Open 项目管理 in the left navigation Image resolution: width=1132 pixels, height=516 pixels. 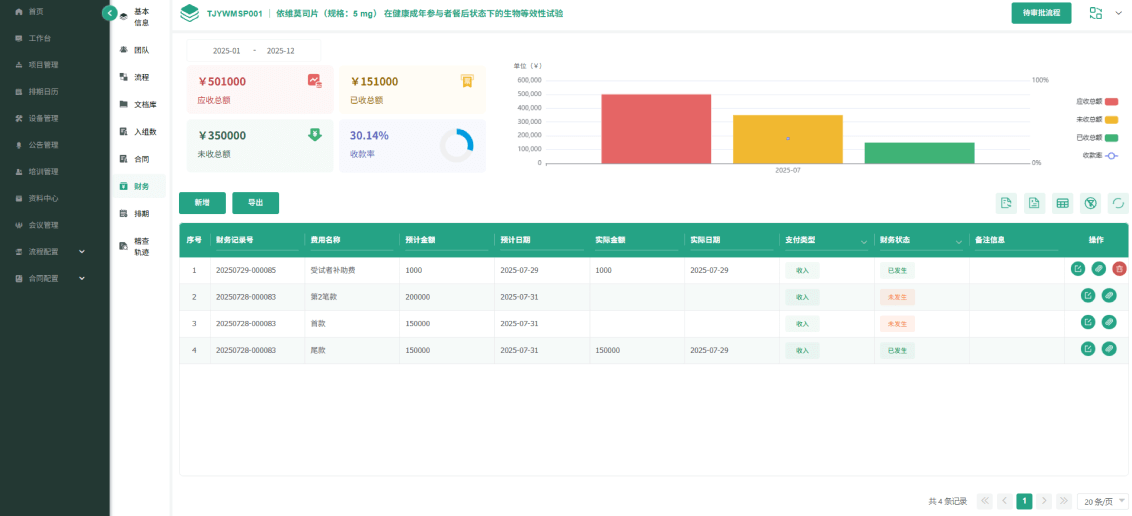43,65
